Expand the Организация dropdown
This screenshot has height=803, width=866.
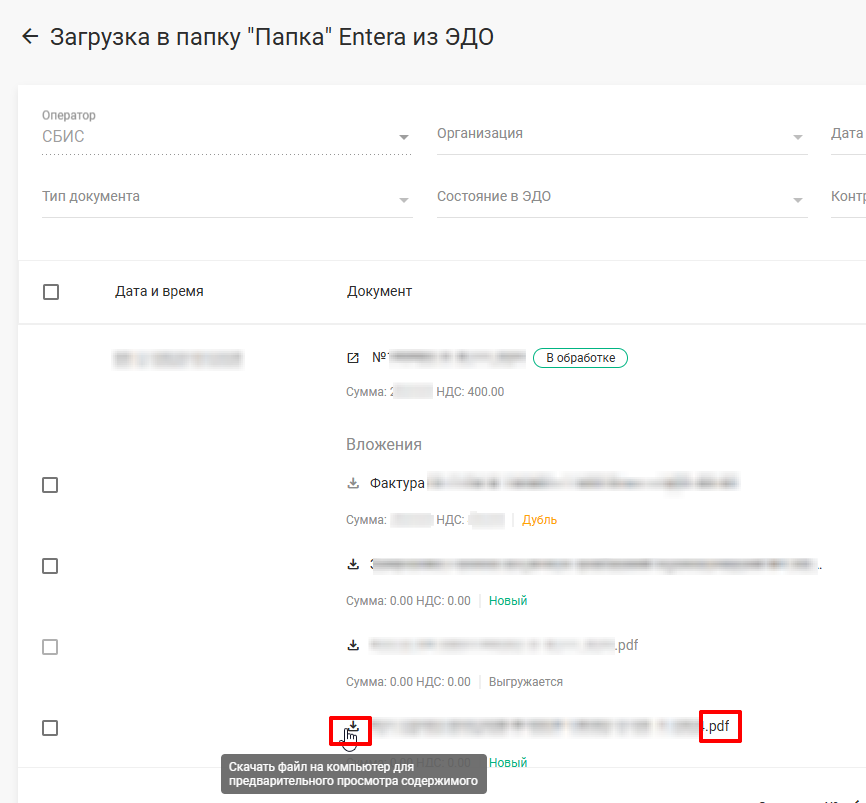click(622, 135)
